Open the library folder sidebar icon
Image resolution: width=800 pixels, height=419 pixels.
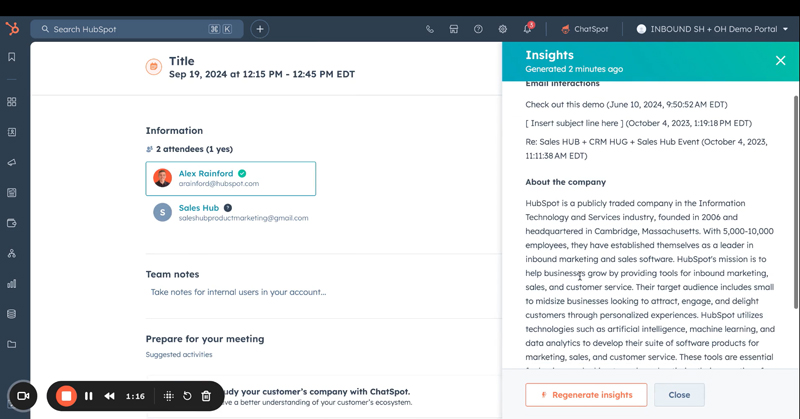pyautogui.click(x=12, y=344)
